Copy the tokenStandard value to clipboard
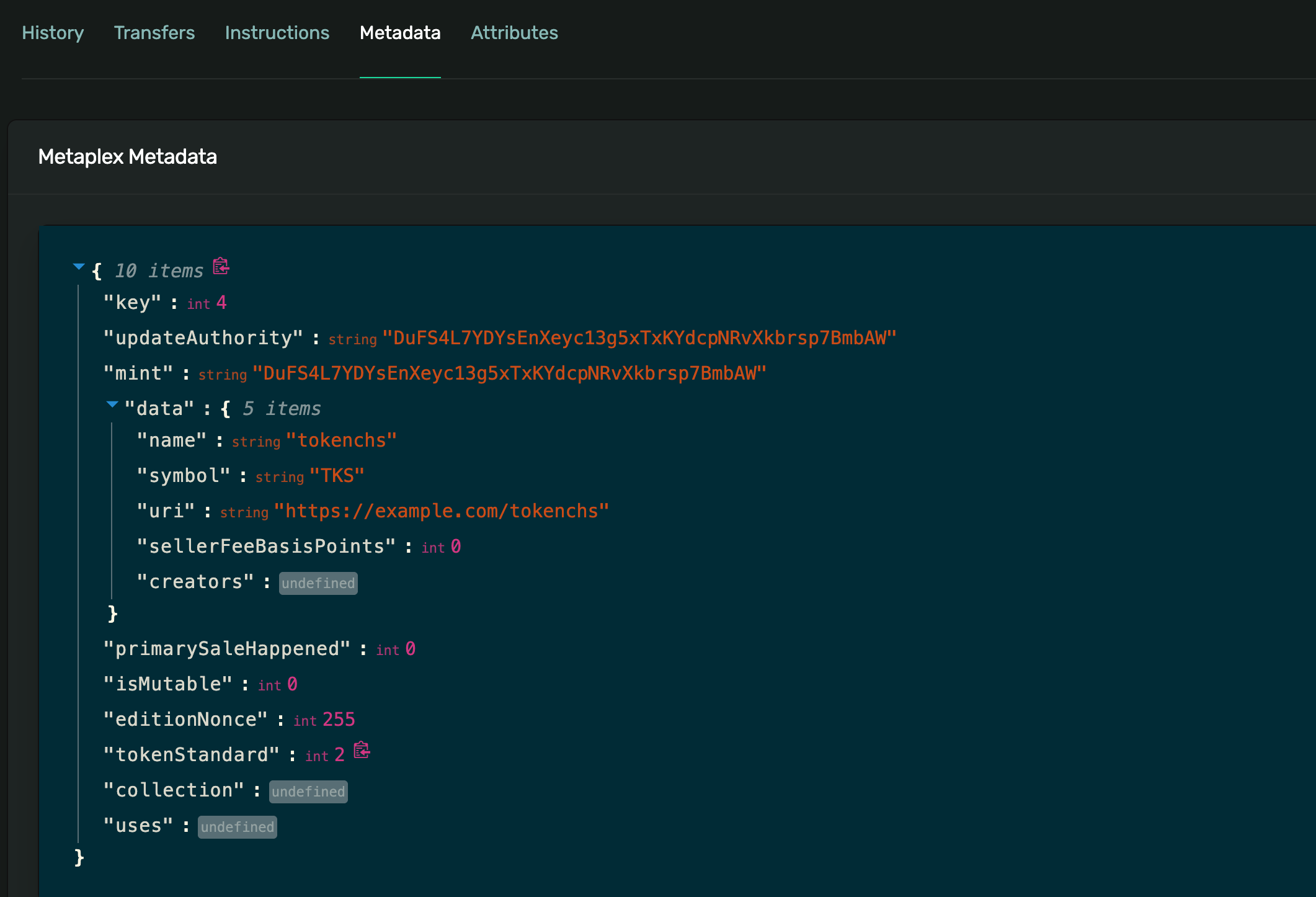This screenshot has height=897, width=1316. point(362,751)
